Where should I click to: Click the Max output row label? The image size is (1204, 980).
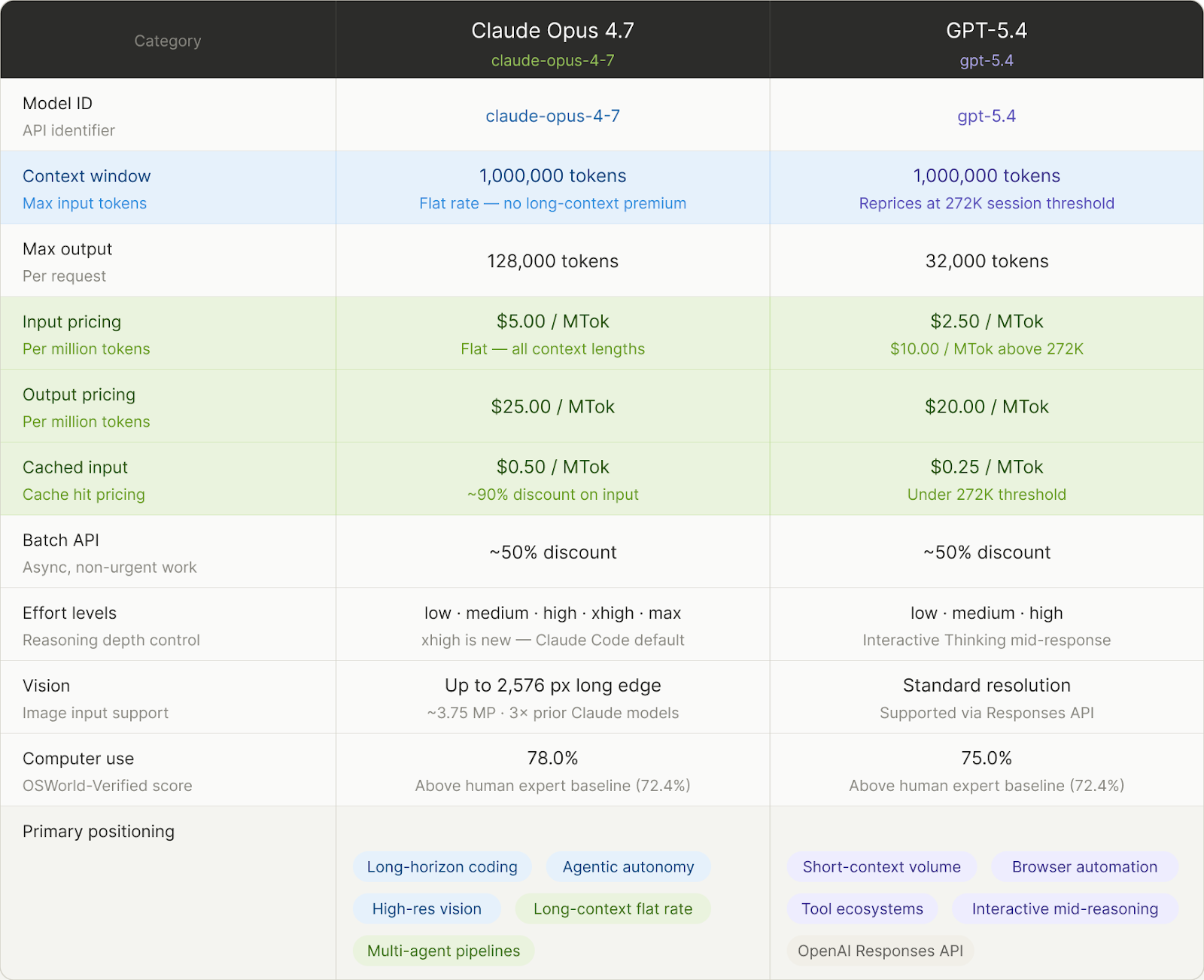pyautogui.click(x=68, y=249)
